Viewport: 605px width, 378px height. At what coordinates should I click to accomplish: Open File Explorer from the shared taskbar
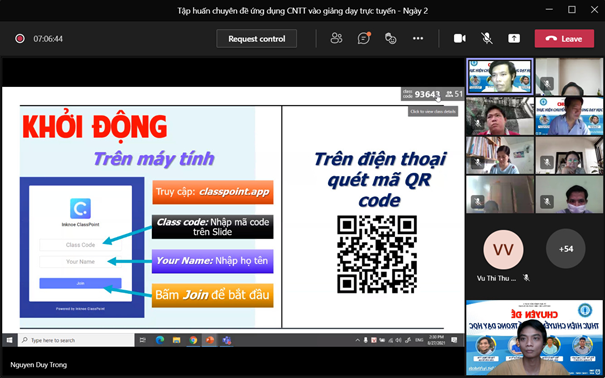pyautogui.click(x=176, y=340)
